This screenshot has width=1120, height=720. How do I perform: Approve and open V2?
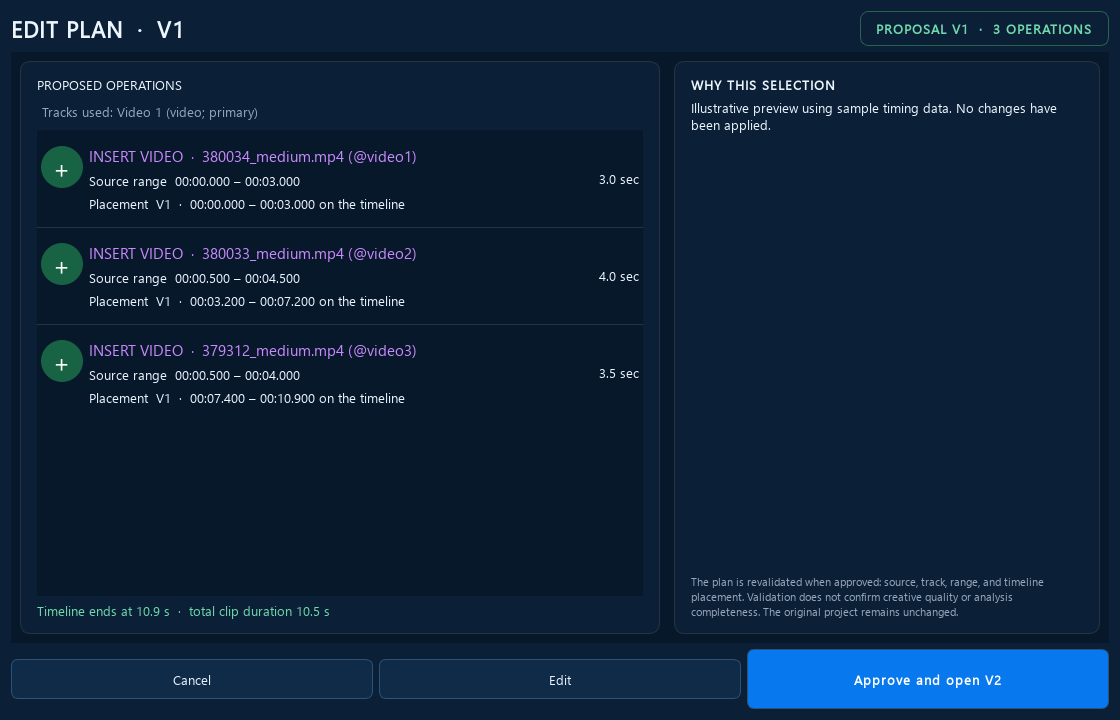click(927, 679)
